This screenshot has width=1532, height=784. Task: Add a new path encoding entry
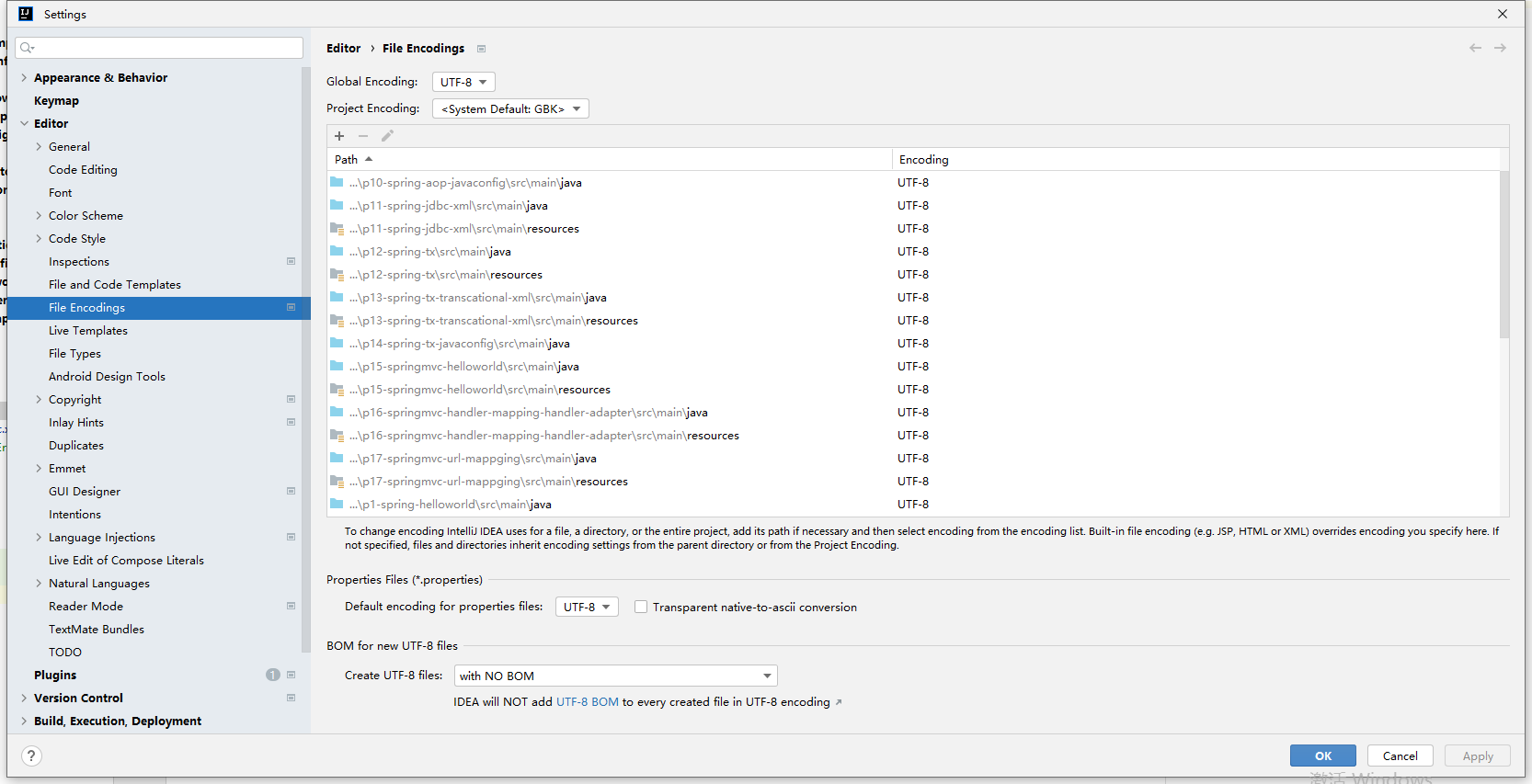[x=339, y=136]
